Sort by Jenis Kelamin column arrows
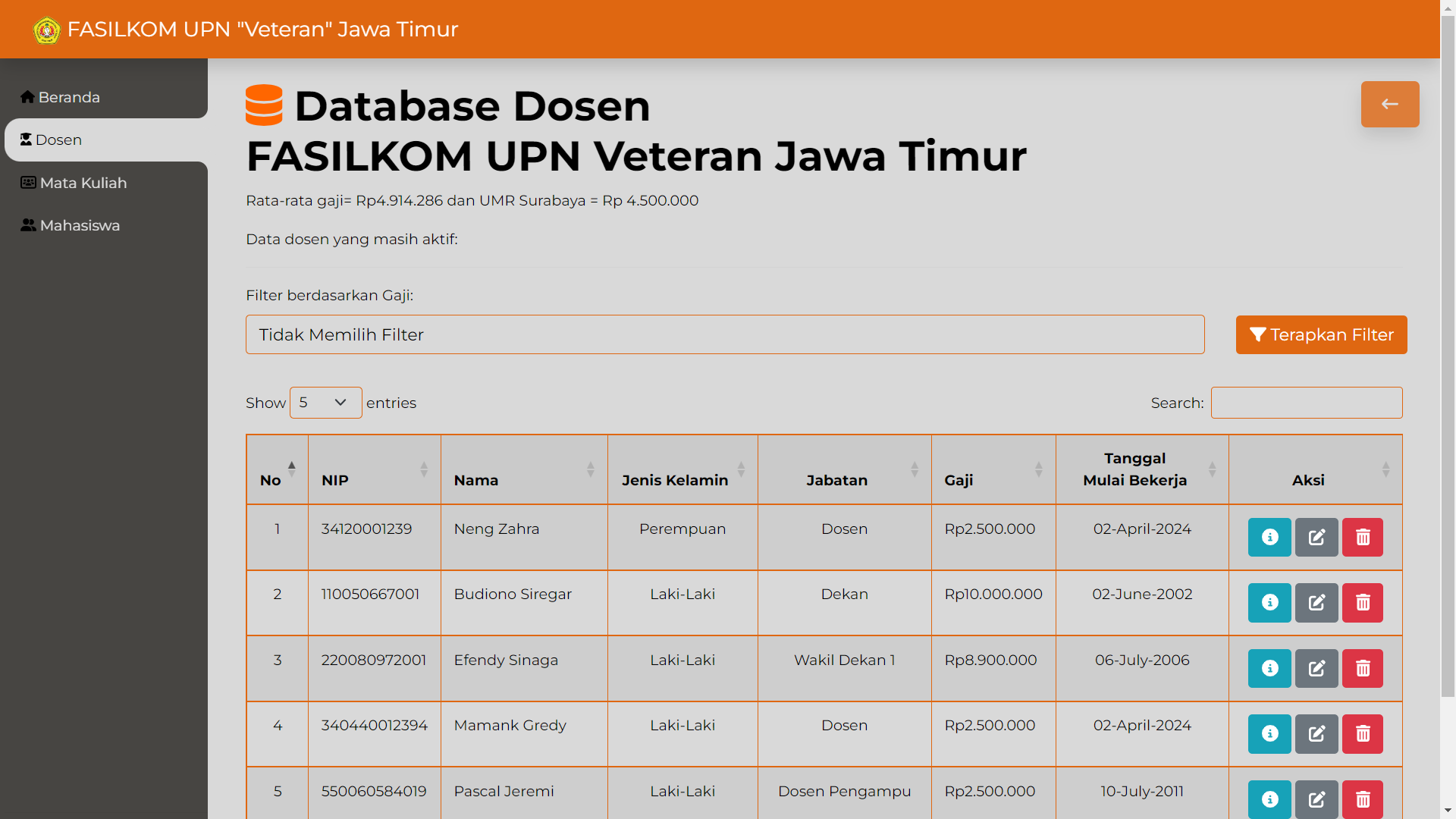1456x819 pixels. (742, 469)
